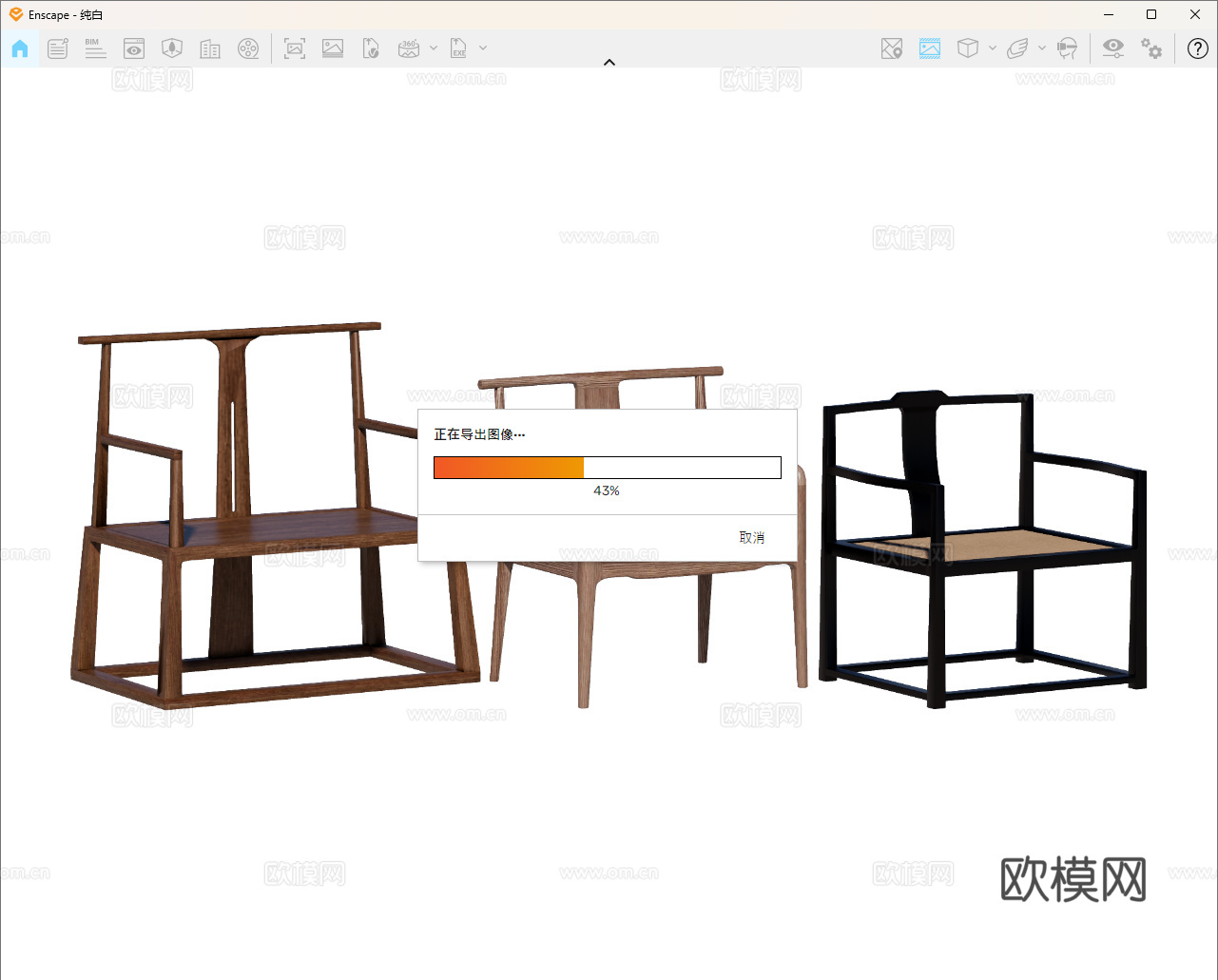Export a standalone EXE file
The width and height of the screenshot is (1218, 980).
(x=459, y=48)
